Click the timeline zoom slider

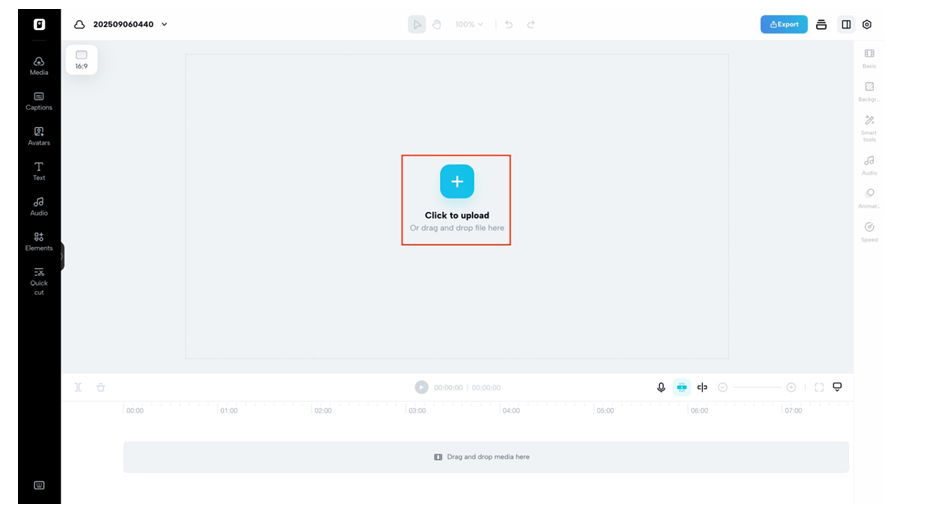[756, 387]
